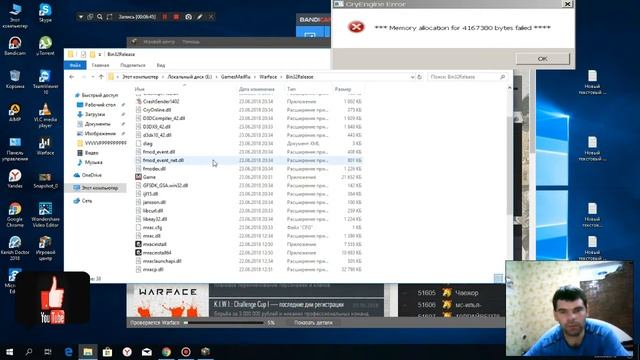Open the Snapshot_0 desktop file
The width and height of the screenshot is (640, 360).
tap(45, 180)
